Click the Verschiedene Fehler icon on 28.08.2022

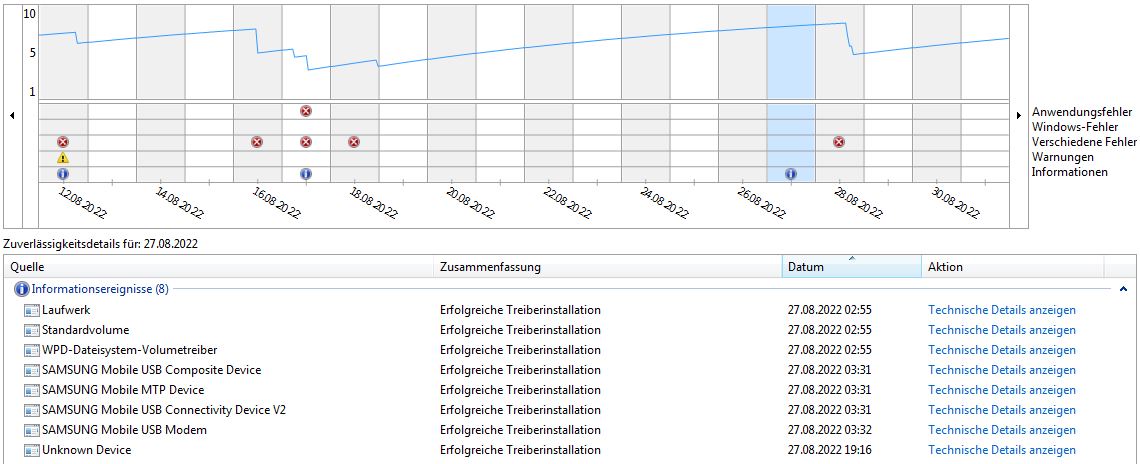[x=839, y=142]
